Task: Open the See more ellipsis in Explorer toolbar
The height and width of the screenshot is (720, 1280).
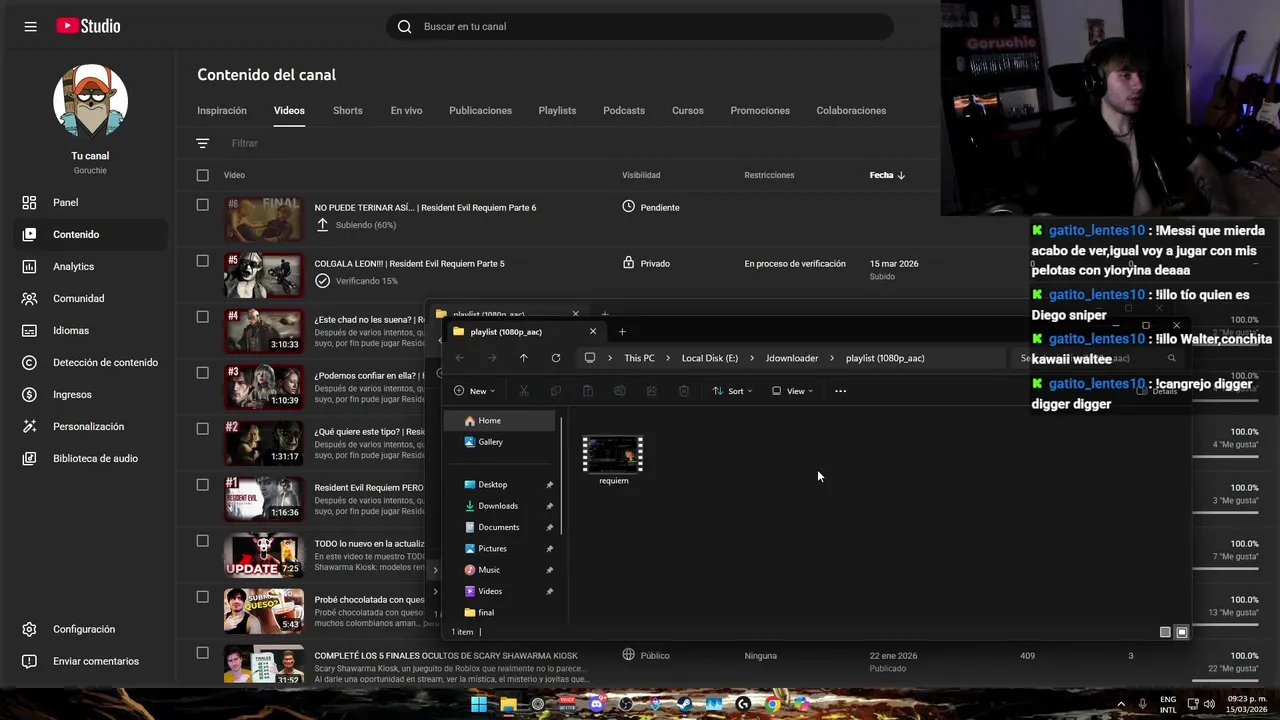Action: [840, 391]
